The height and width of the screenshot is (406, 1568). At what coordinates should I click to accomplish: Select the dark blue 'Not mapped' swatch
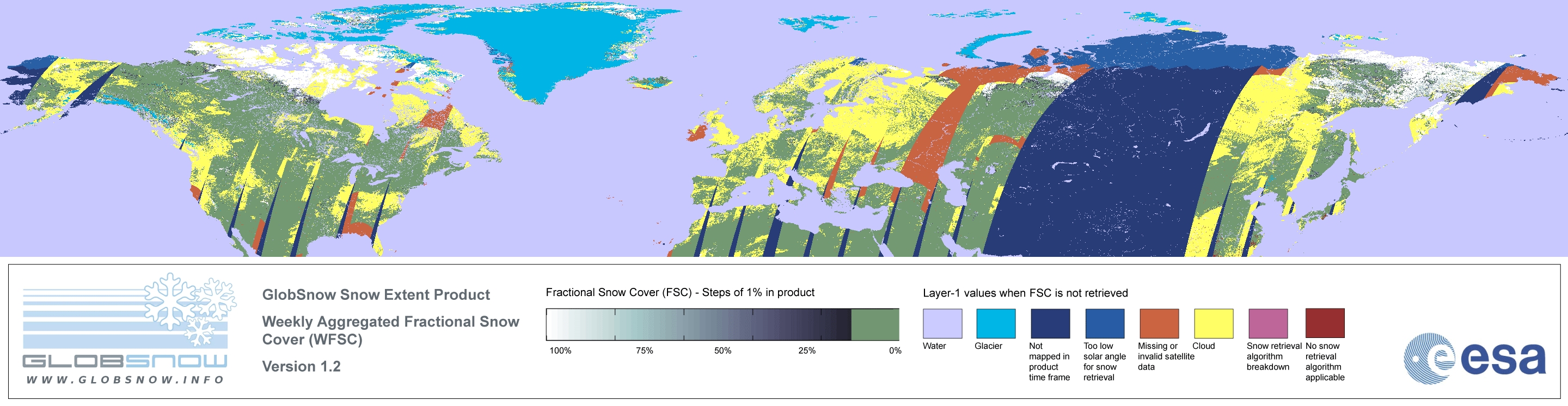click(x=1050, y=323)
